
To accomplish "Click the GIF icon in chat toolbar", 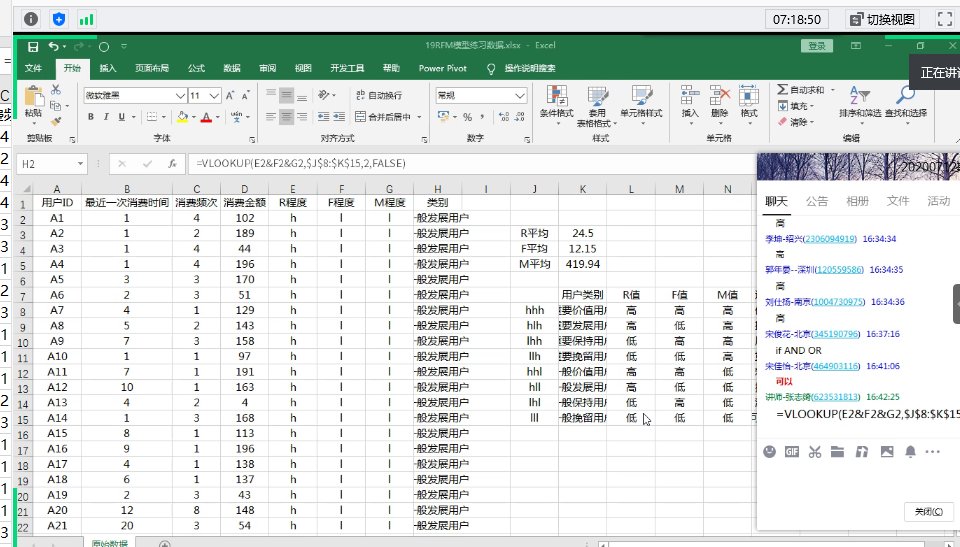I will tap(792, 452).
